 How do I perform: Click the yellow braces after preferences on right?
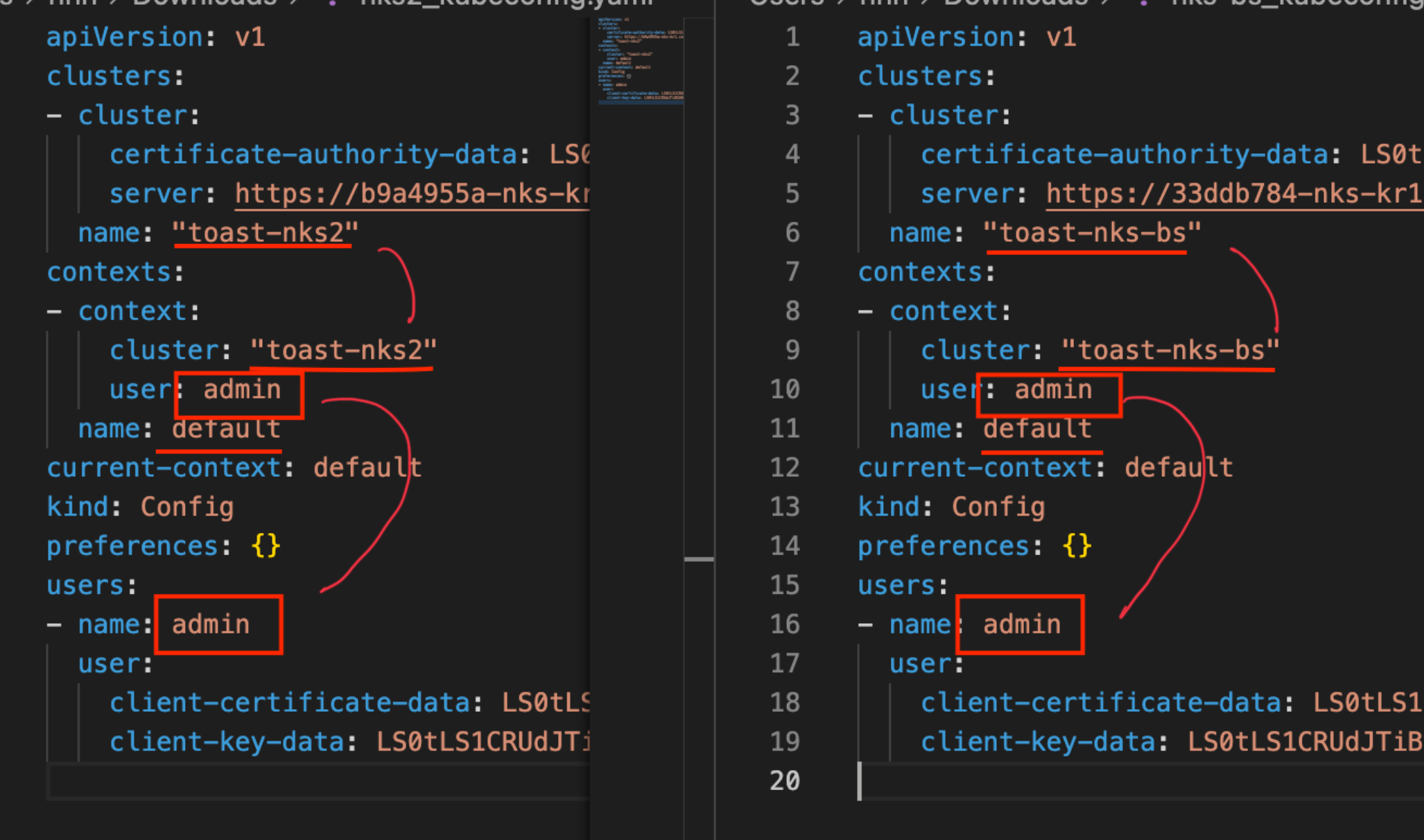[x=1077, y=546]
